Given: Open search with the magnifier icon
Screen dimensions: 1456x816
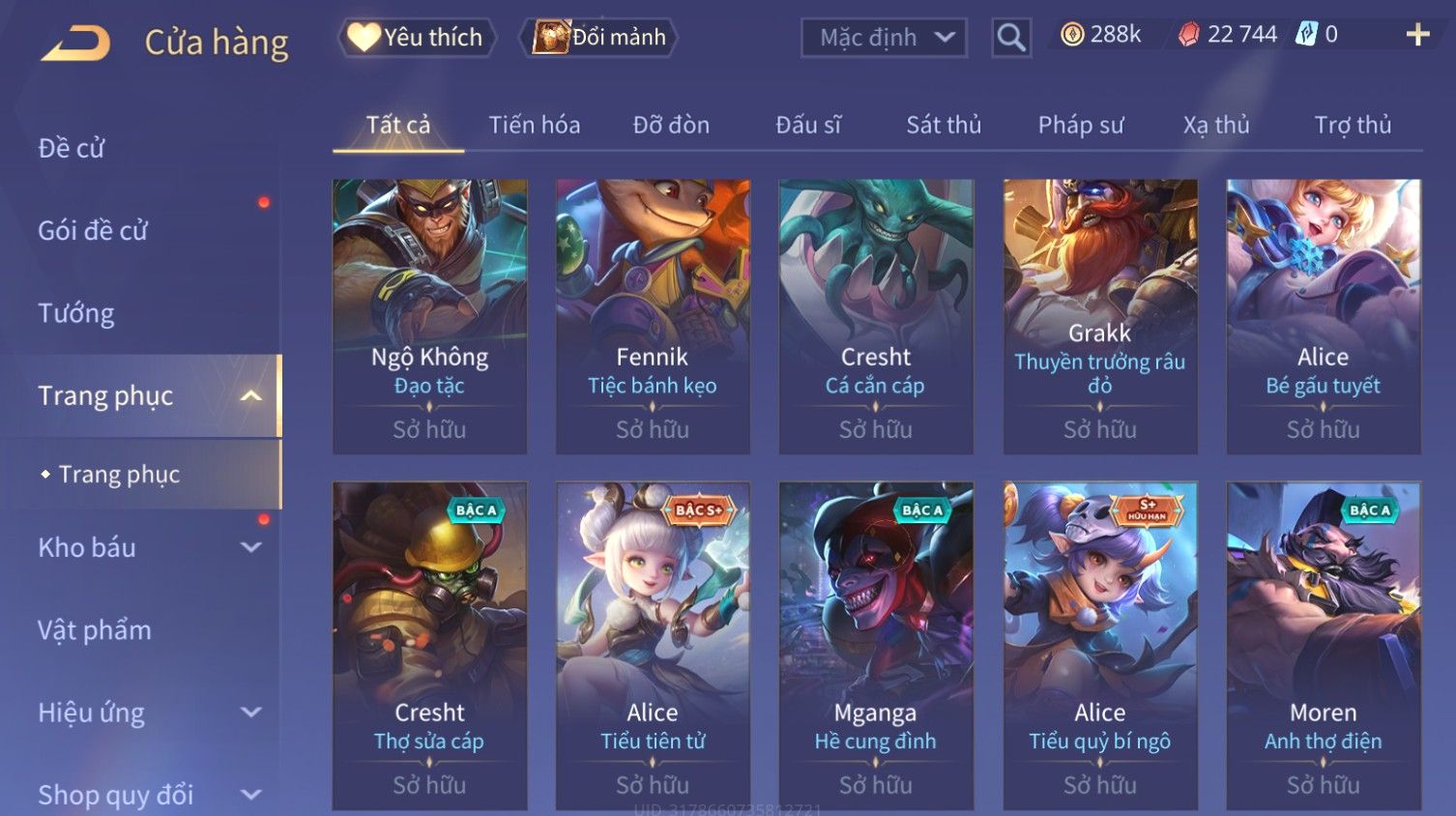Looking at the screenshot, I should (x=1011, y=38).
